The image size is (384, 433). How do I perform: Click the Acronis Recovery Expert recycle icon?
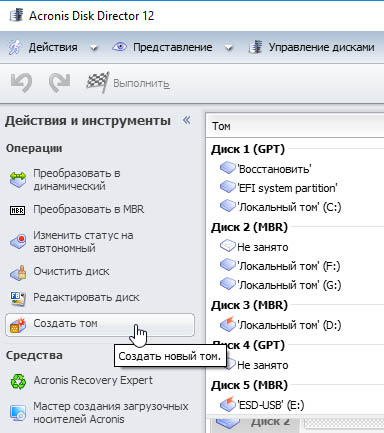pos(18,381)
